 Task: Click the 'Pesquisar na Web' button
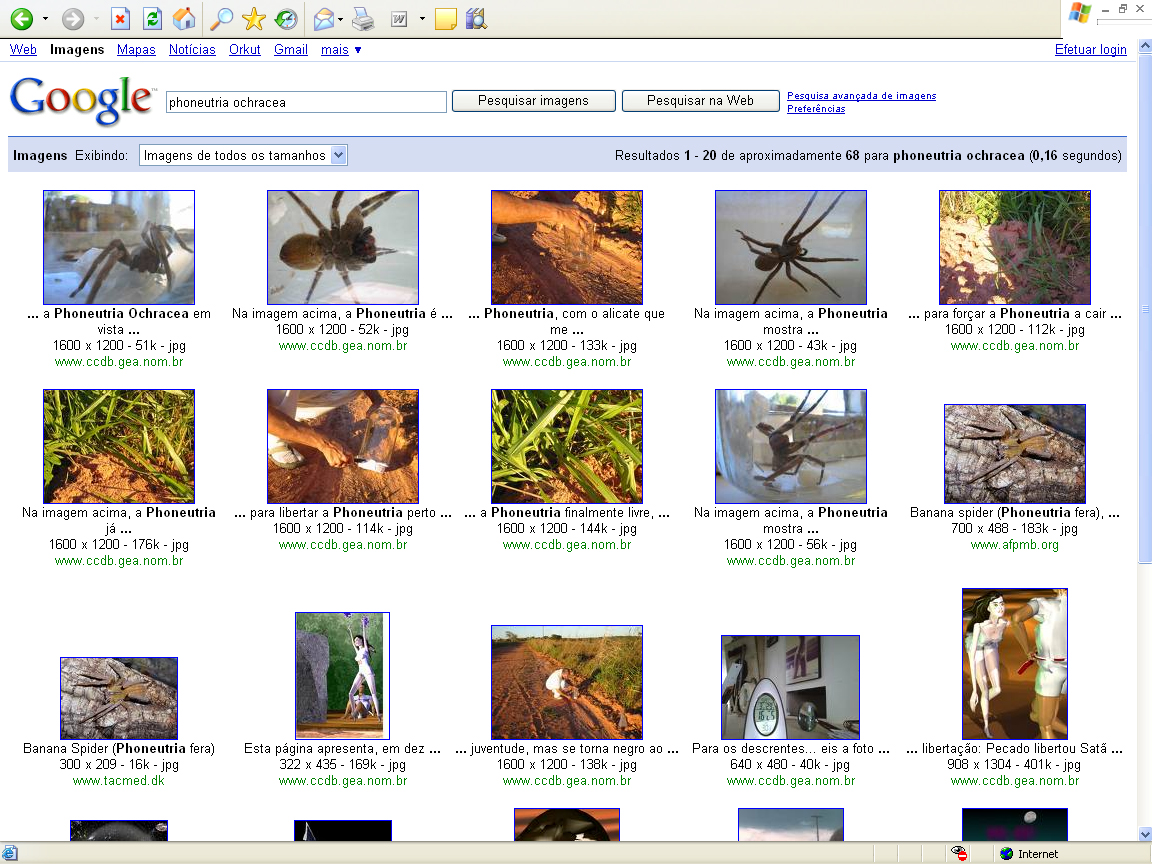point(700,101)
